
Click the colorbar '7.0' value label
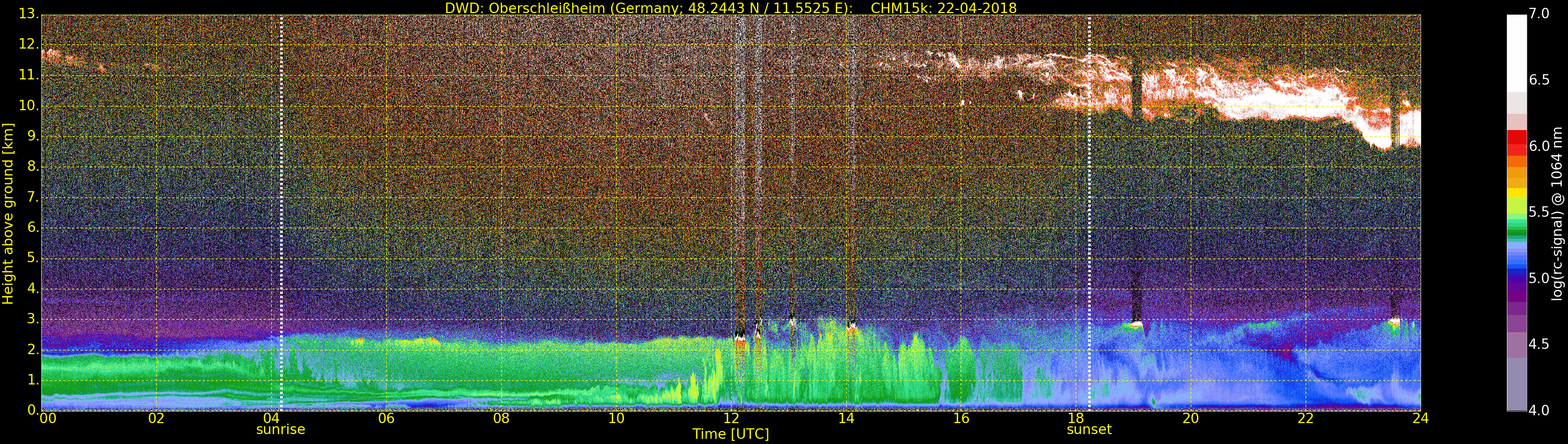1539,14
